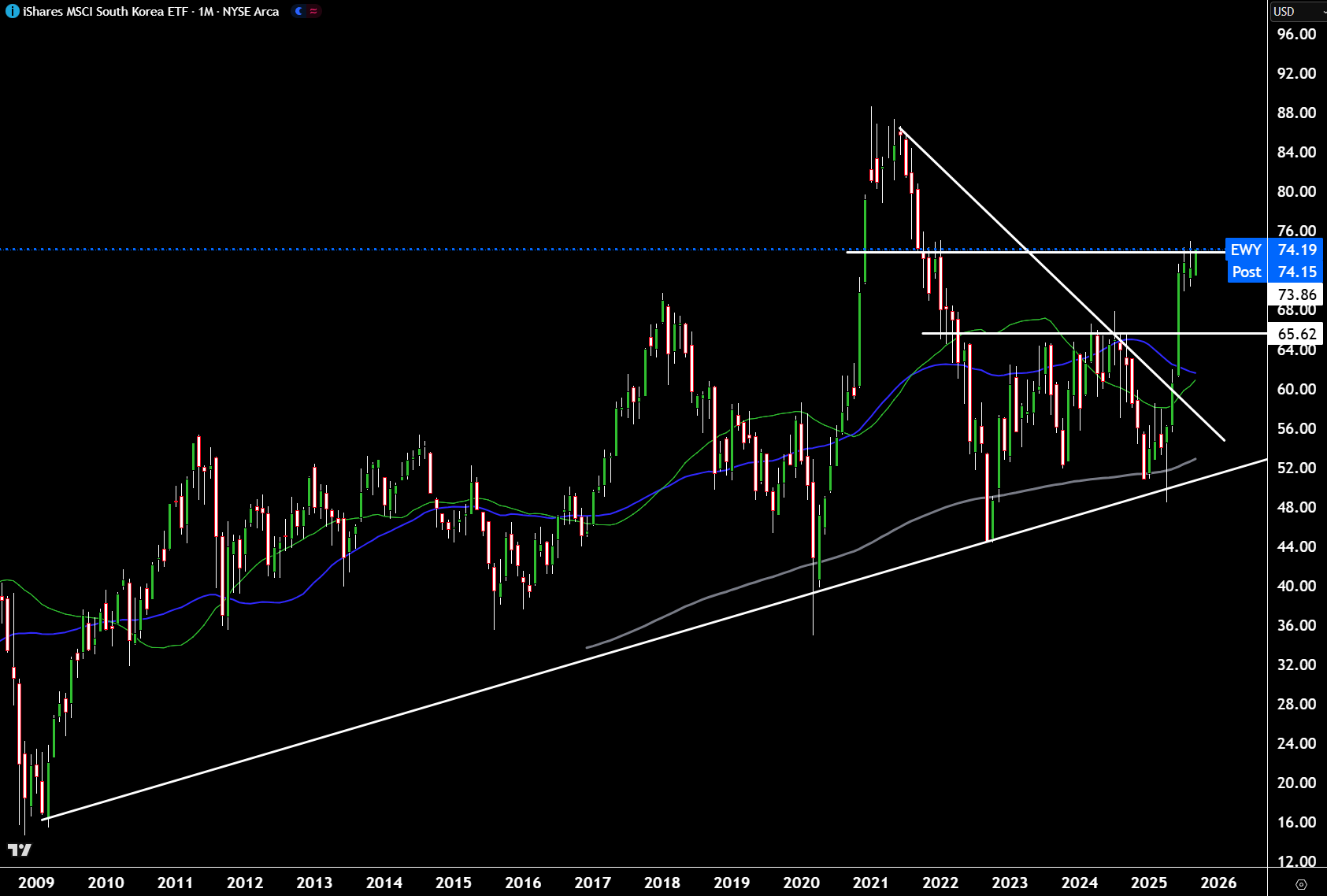Click the 60.00 price scale label
This screenshot has width=1327, height=896.
coord(1296,389)
